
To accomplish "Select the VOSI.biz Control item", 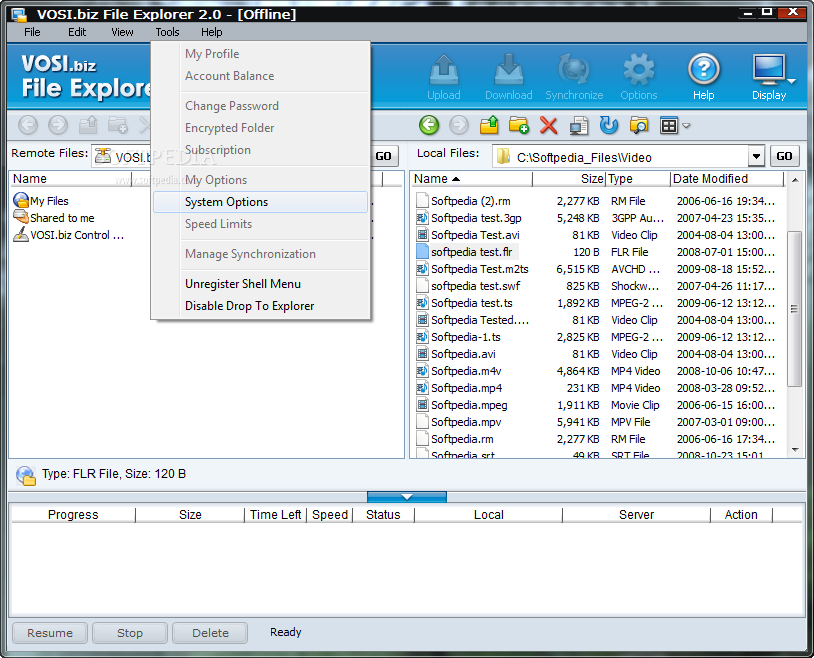I will [69, 235].
